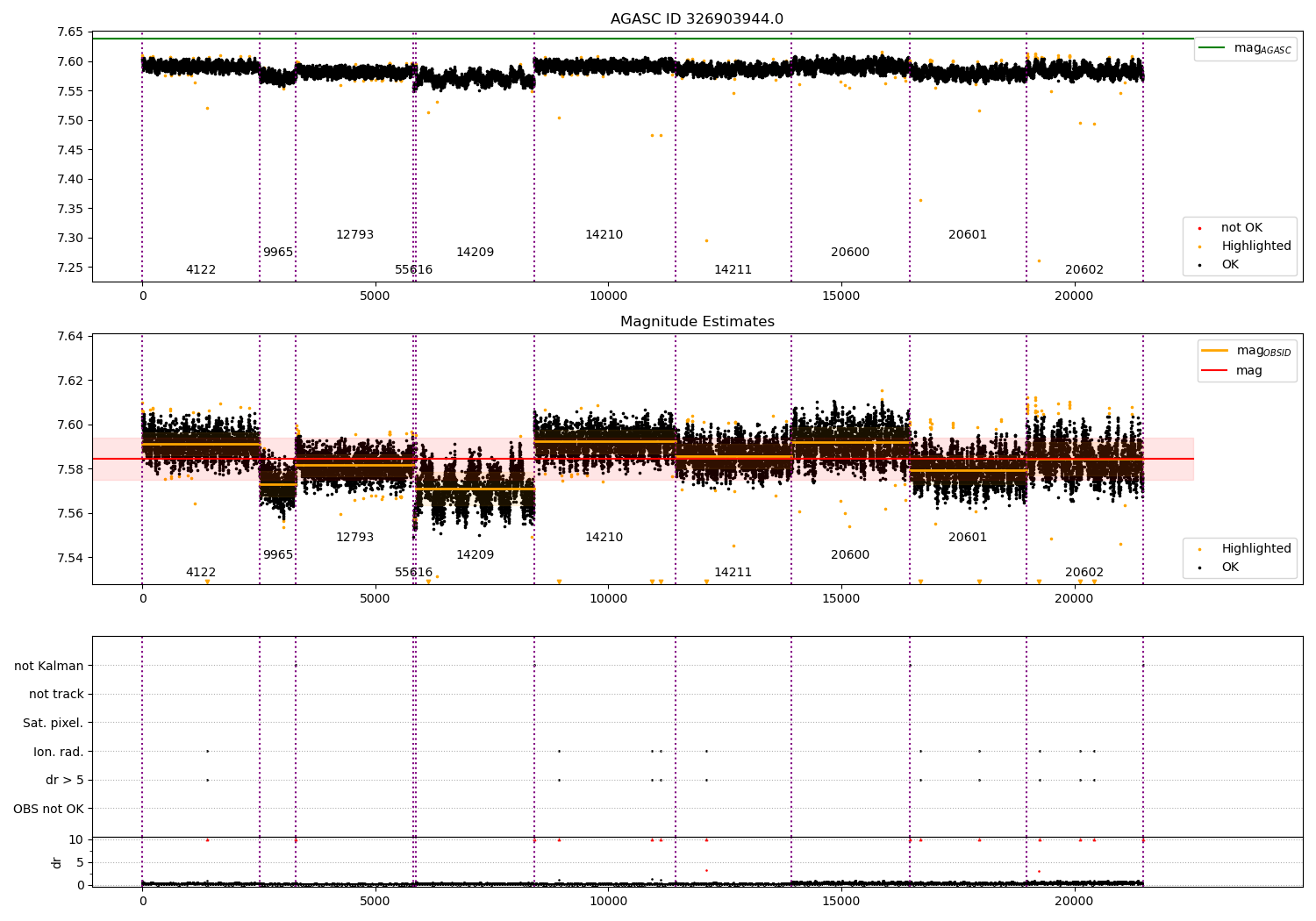This screenshot has height=921, width=1316.
Task: Click x-axis tick 10000 in AGASC ID plot
Action: pyautogui.click(x=608, y=296)
